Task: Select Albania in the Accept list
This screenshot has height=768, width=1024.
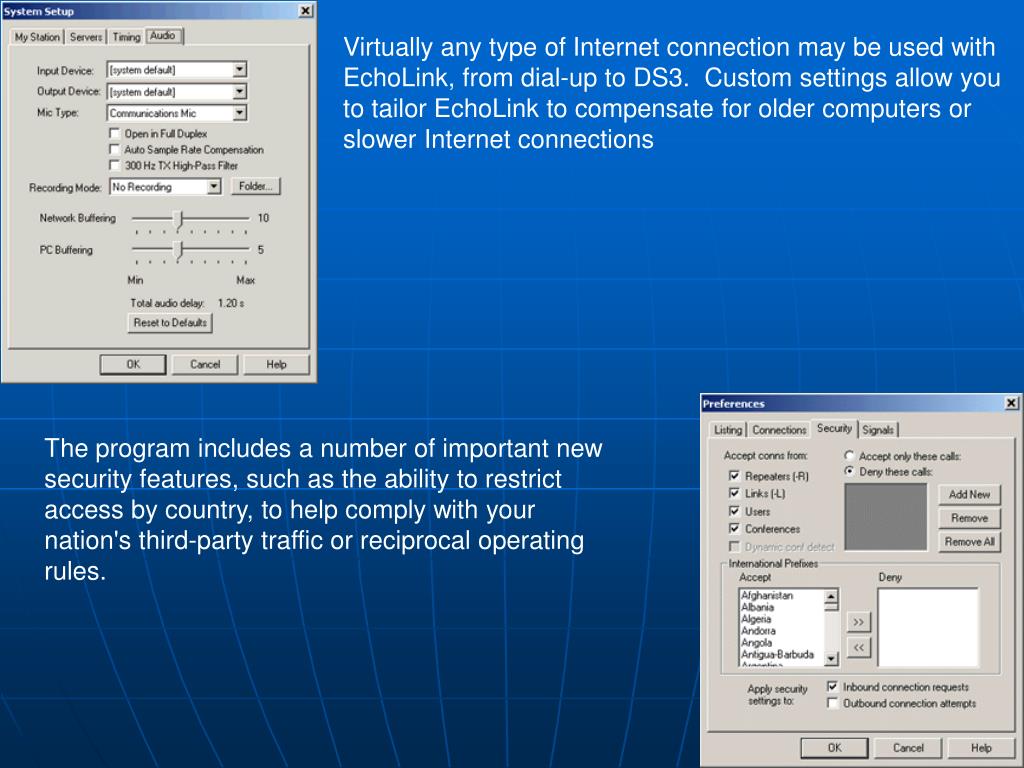Action: point(758,607)
